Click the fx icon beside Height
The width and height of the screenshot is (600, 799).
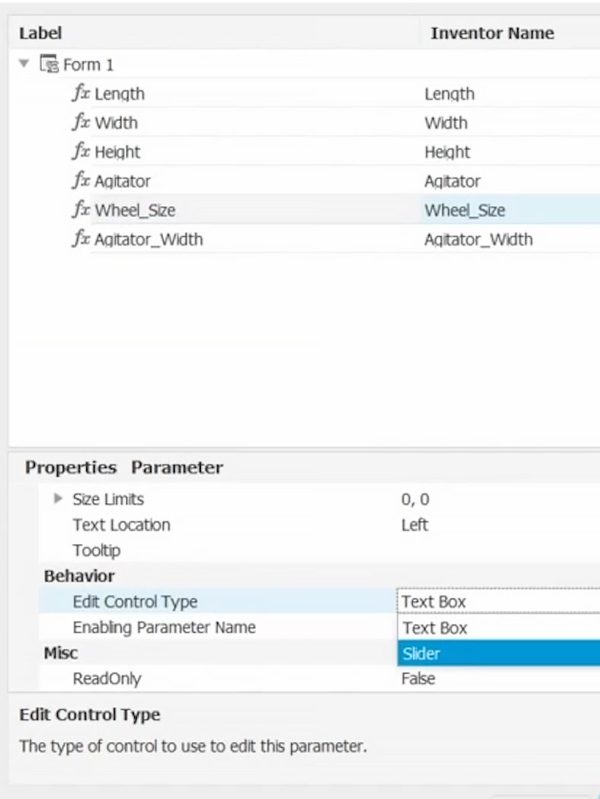pos(81,152)
